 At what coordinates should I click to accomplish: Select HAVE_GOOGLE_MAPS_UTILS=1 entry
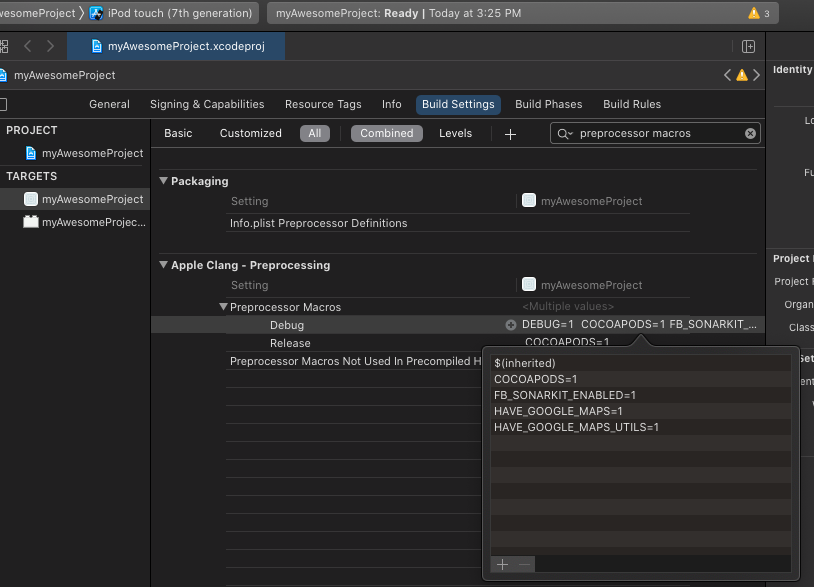641,428
